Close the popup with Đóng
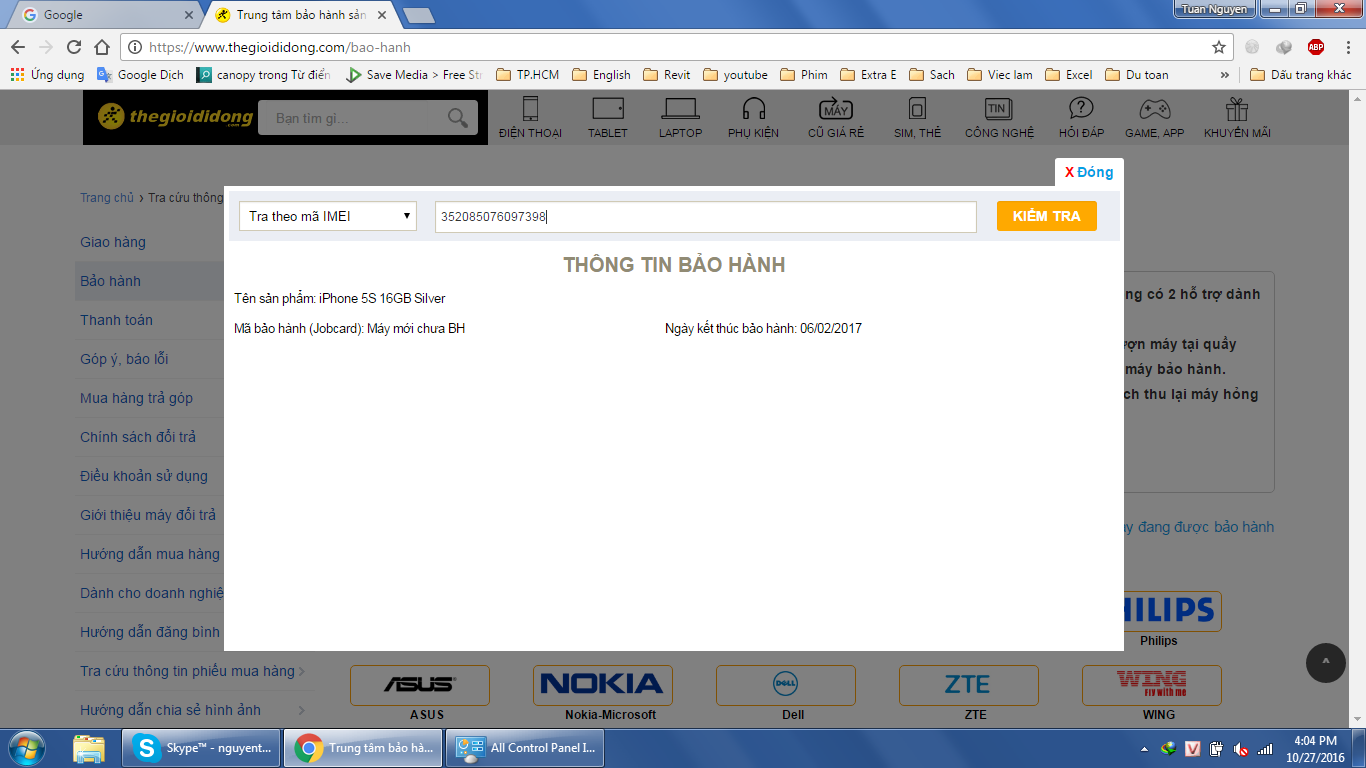1366x768 pixels. pyautogui.click(x=1089, y=172)
